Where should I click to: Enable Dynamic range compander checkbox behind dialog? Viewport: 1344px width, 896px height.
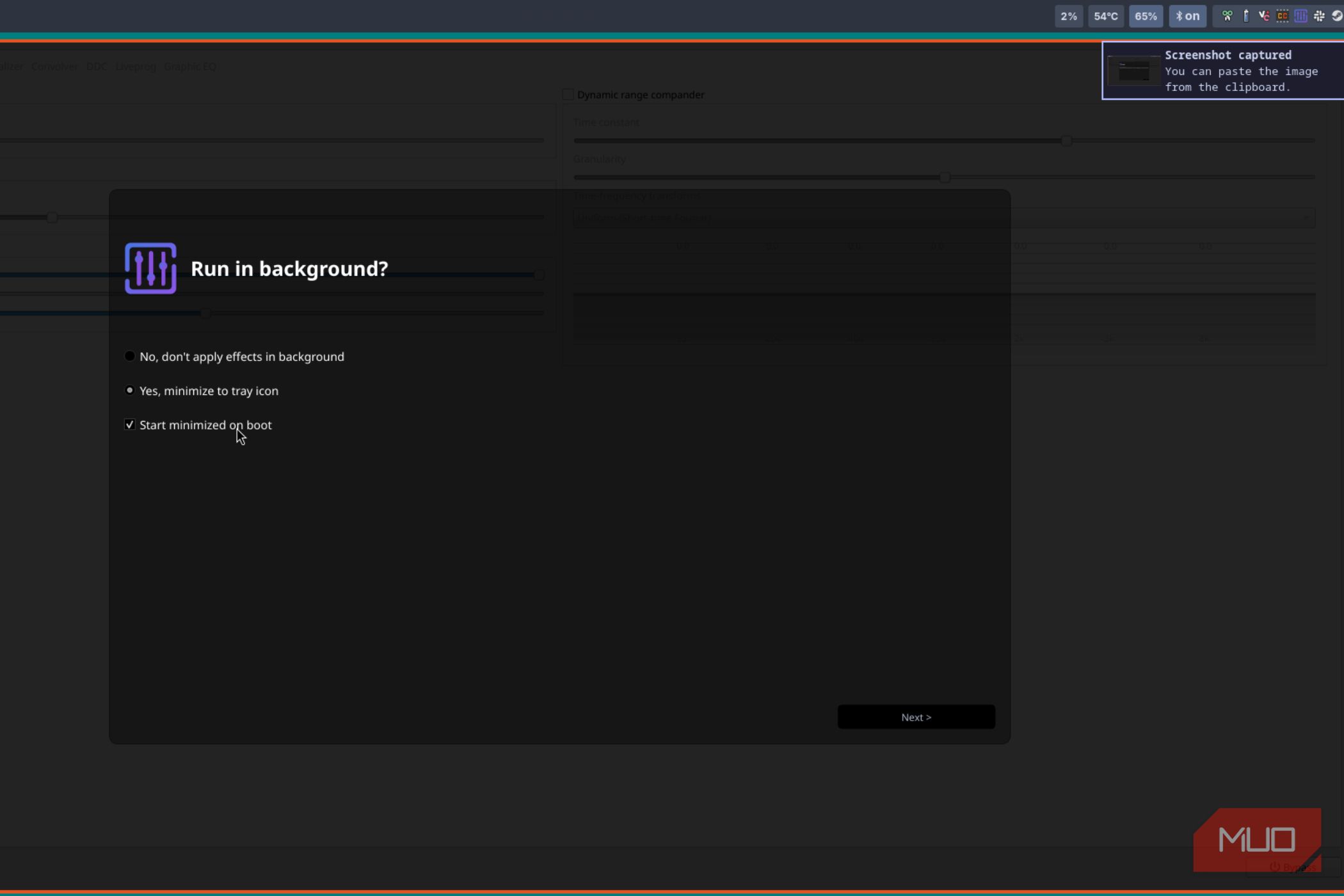point(568,95)
